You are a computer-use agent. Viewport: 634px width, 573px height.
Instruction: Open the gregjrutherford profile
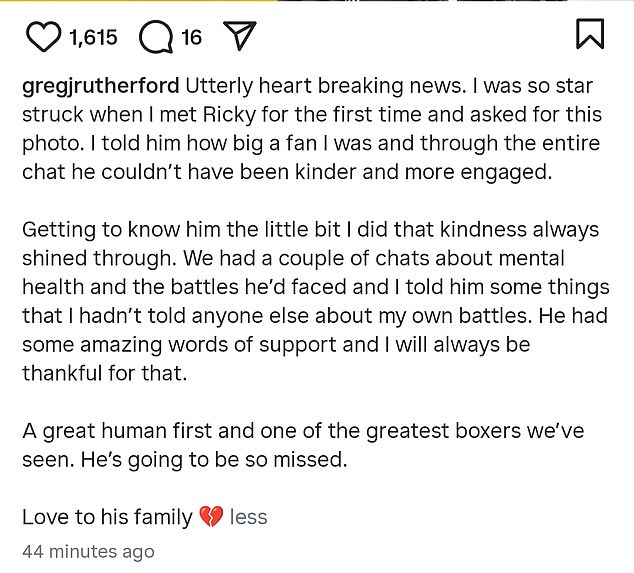coord(101,86)
